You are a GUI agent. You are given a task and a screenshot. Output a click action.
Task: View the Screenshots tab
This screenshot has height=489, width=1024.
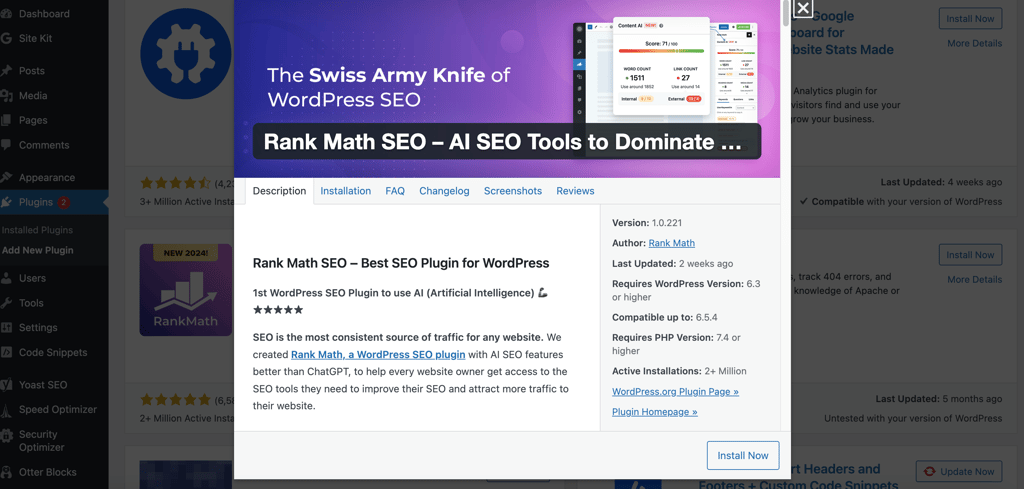tap(513, 191)
